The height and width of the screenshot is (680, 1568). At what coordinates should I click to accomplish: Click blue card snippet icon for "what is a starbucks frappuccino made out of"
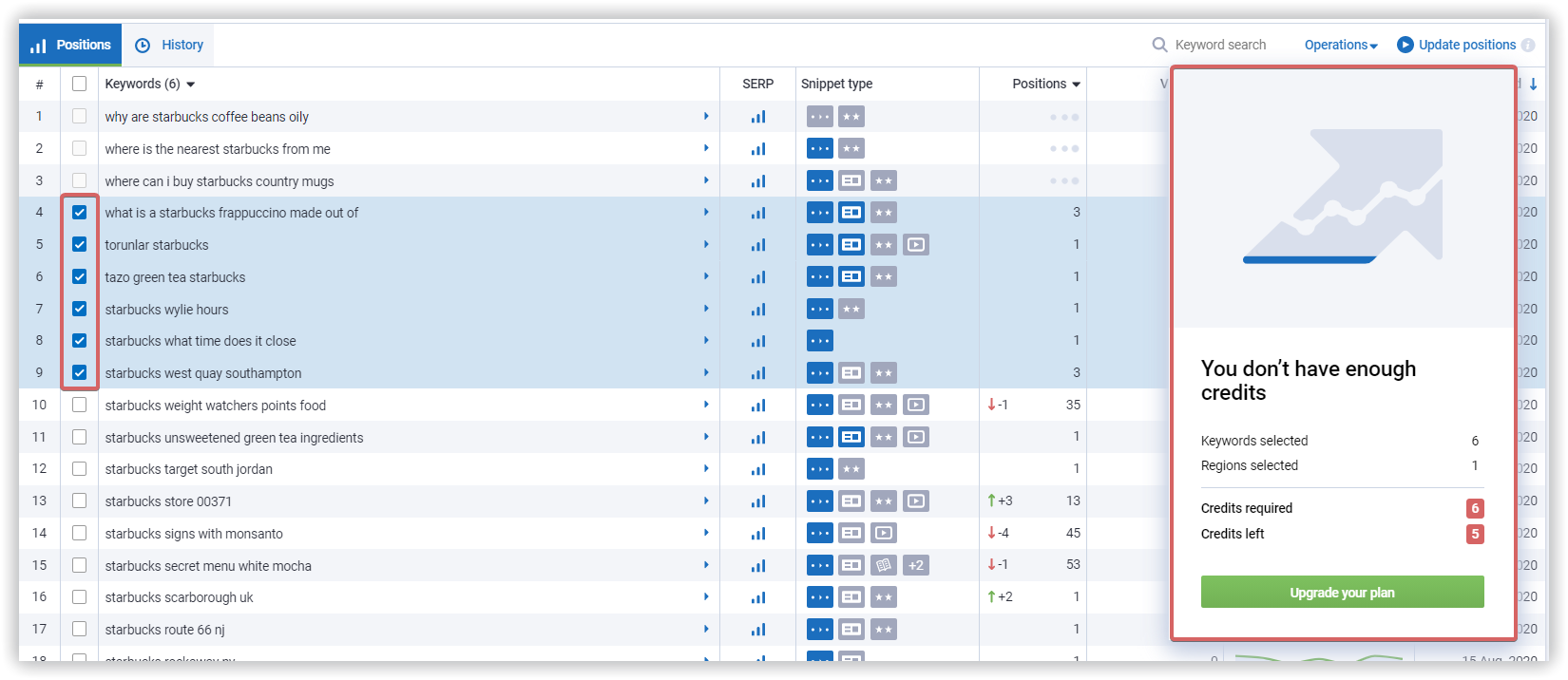(851, 213)
